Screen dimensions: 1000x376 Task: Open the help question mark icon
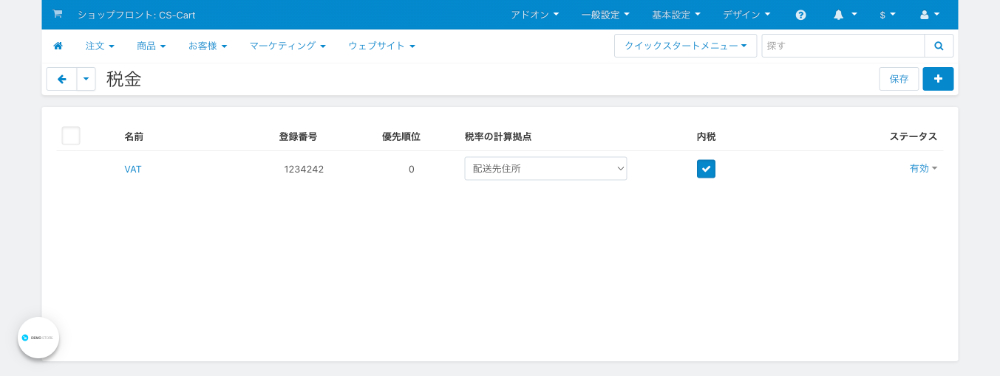pyautogui.click(x=801, y=15)
